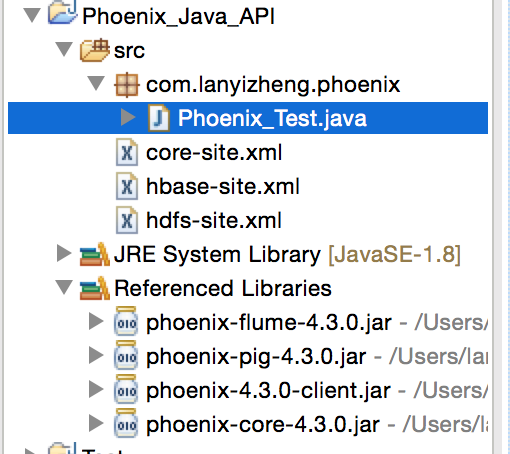Expand the phoenix-flume-4.3.0.jar node

click(96, 321)
